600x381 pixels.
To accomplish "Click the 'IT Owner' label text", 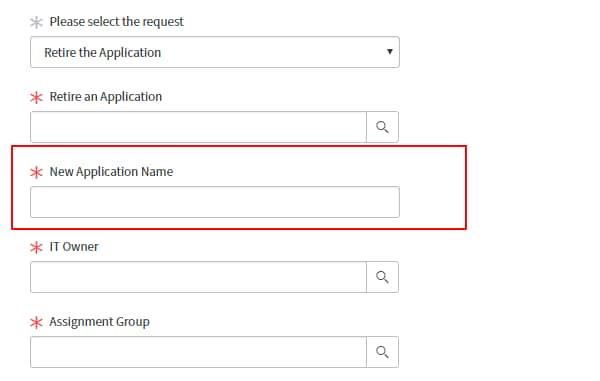I will [x=74, y=247].
